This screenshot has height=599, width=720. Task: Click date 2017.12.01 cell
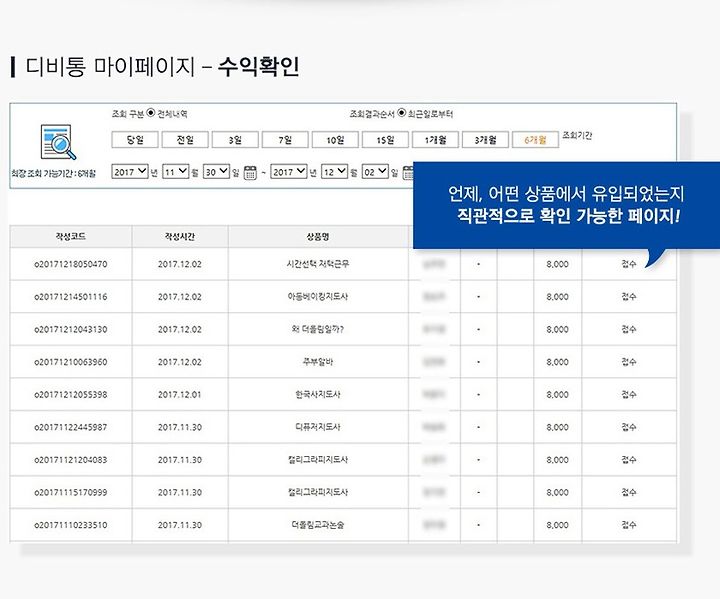(180, 395)
